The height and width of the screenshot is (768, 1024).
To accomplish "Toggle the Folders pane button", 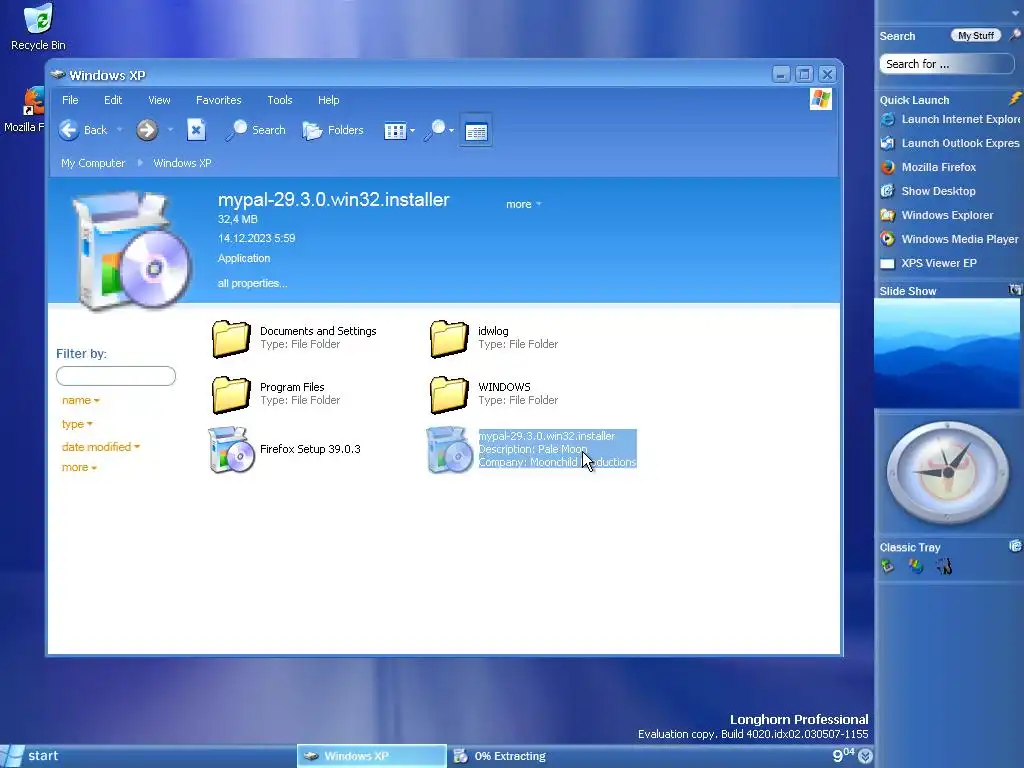I will 333,130.
